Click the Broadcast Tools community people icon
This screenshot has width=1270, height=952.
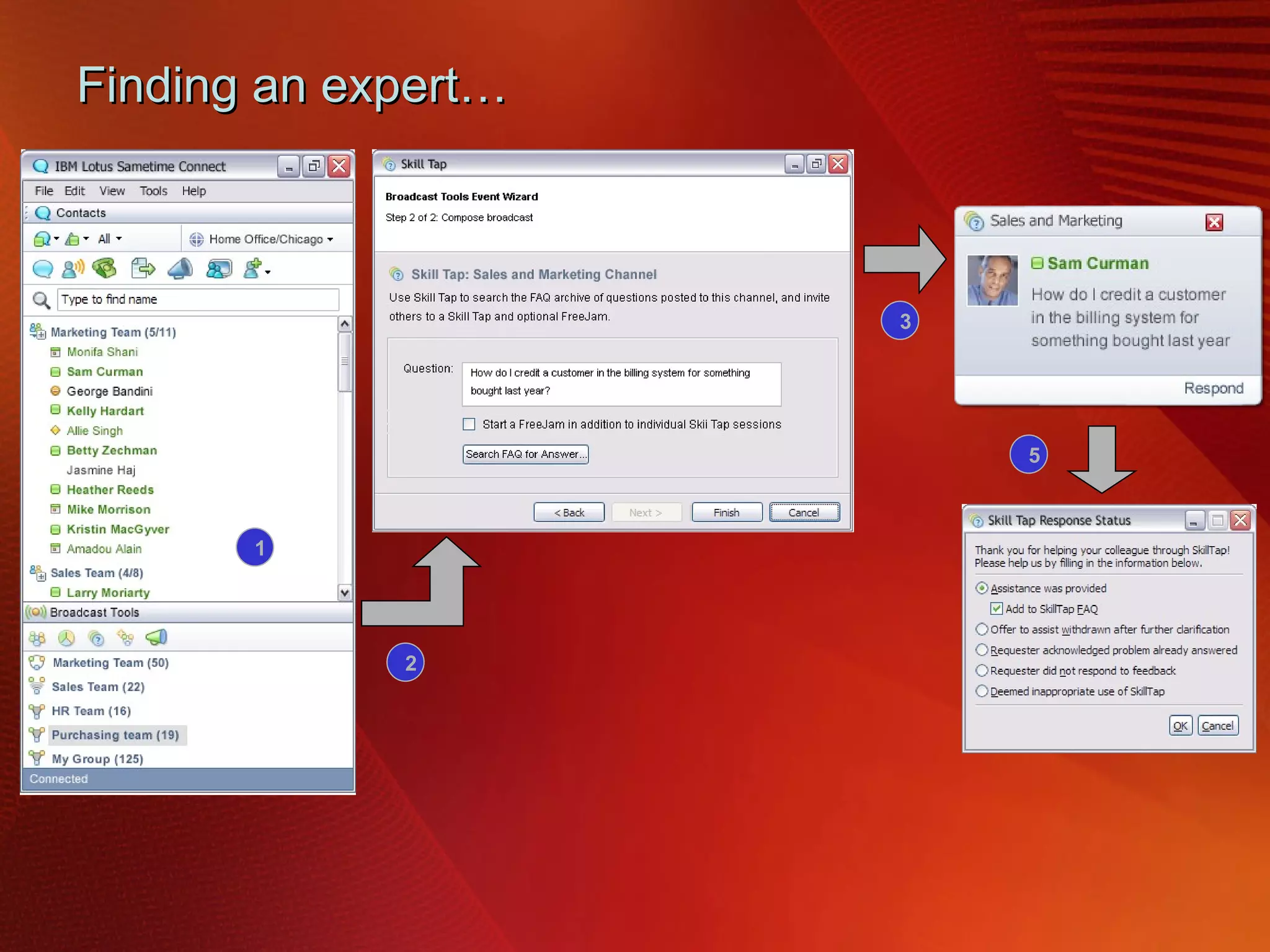click(37, 638)
